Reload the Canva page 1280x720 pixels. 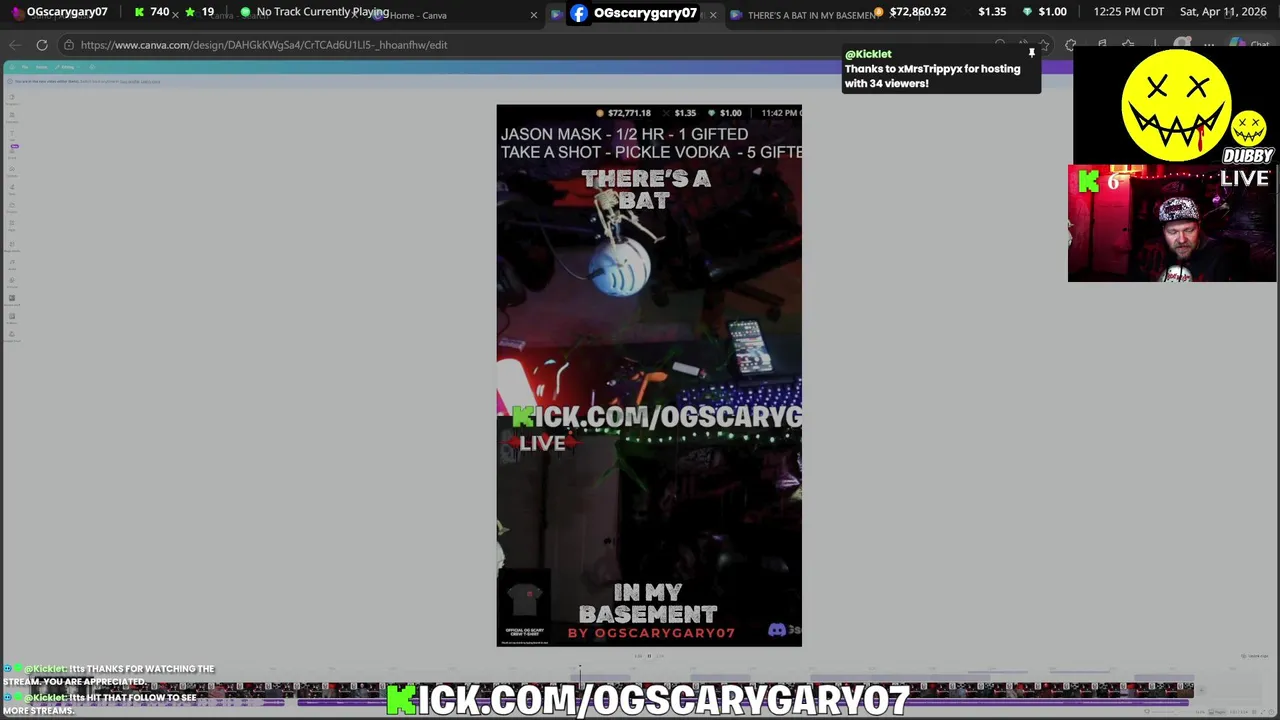click(x=42, y=45)
